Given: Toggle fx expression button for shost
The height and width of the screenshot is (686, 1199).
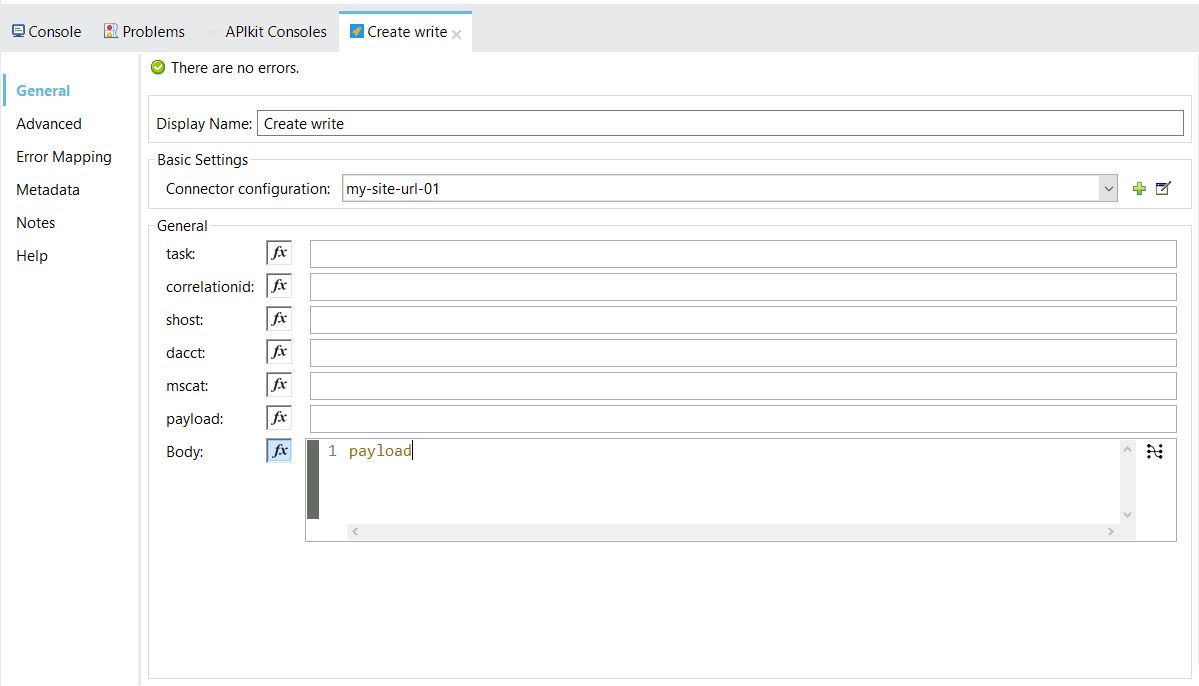Looking at the screenshot, I should pyautogui.click(x=279, y=319).
